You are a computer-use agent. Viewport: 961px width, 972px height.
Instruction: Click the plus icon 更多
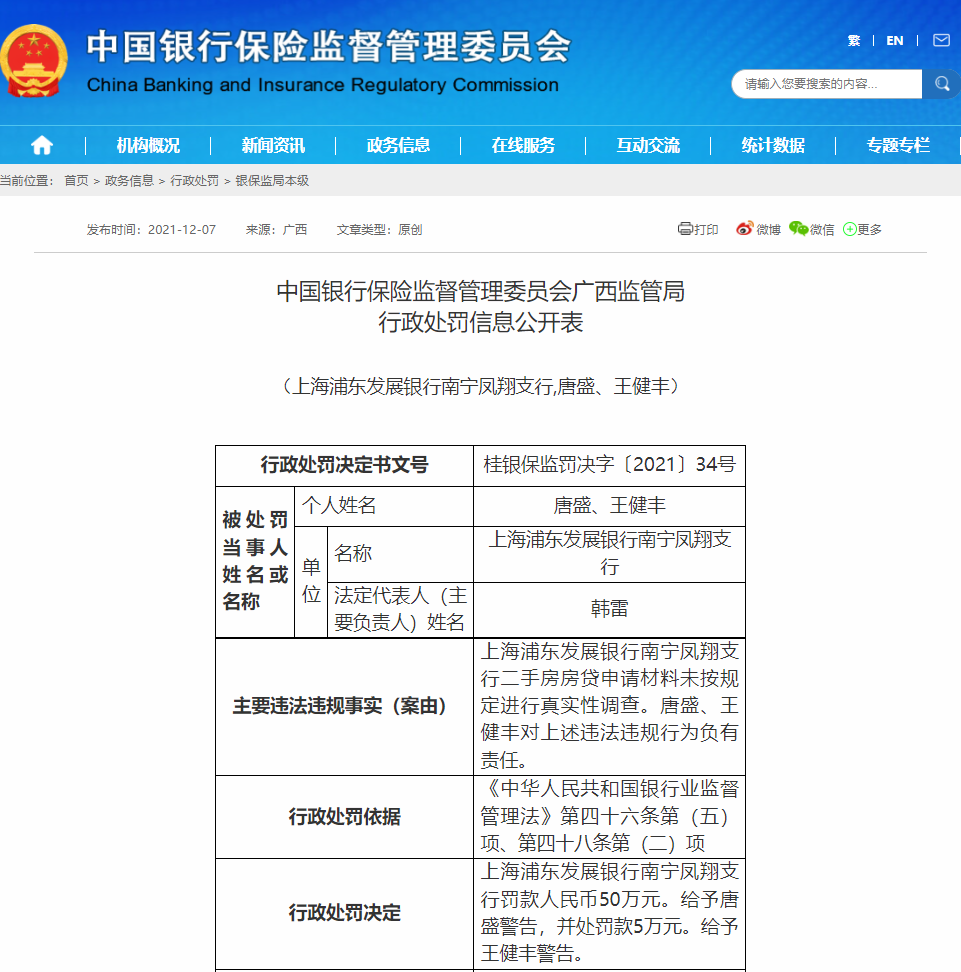coord(849,229)
